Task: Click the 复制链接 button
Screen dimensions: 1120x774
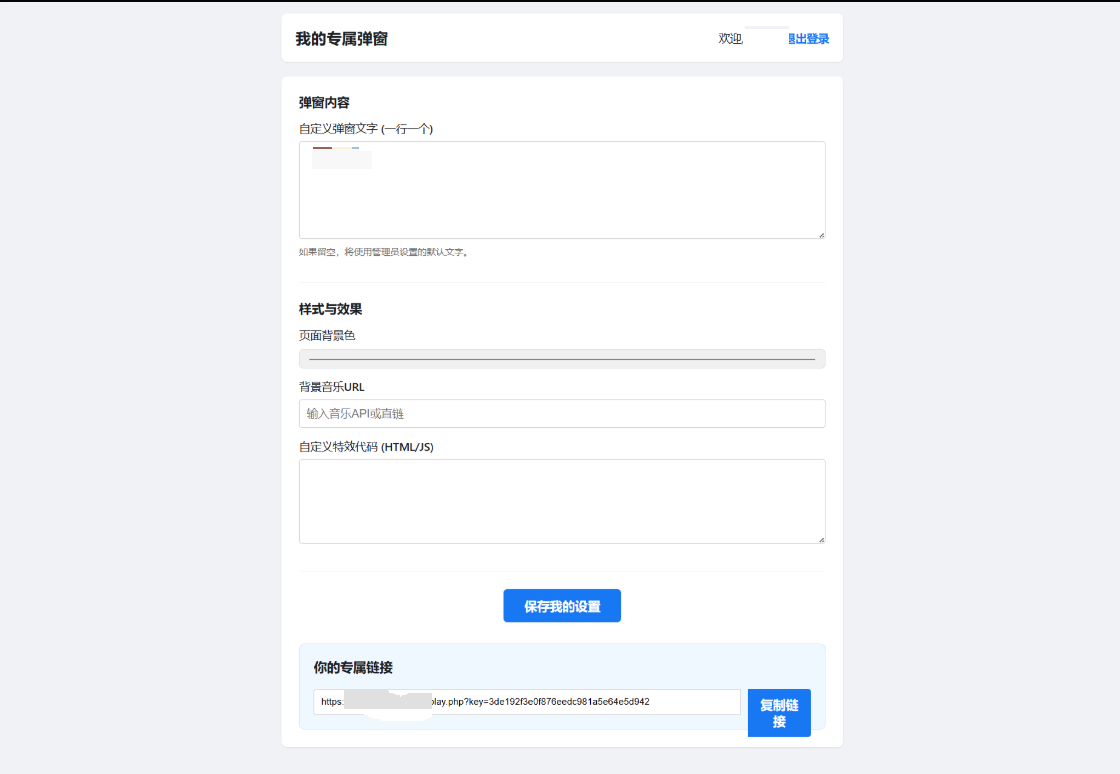Action: pos(779,713)
